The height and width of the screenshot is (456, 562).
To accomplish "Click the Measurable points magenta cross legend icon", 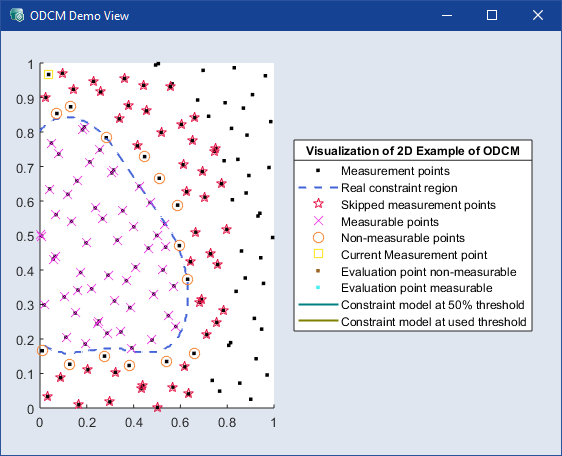I will [318, 221].
